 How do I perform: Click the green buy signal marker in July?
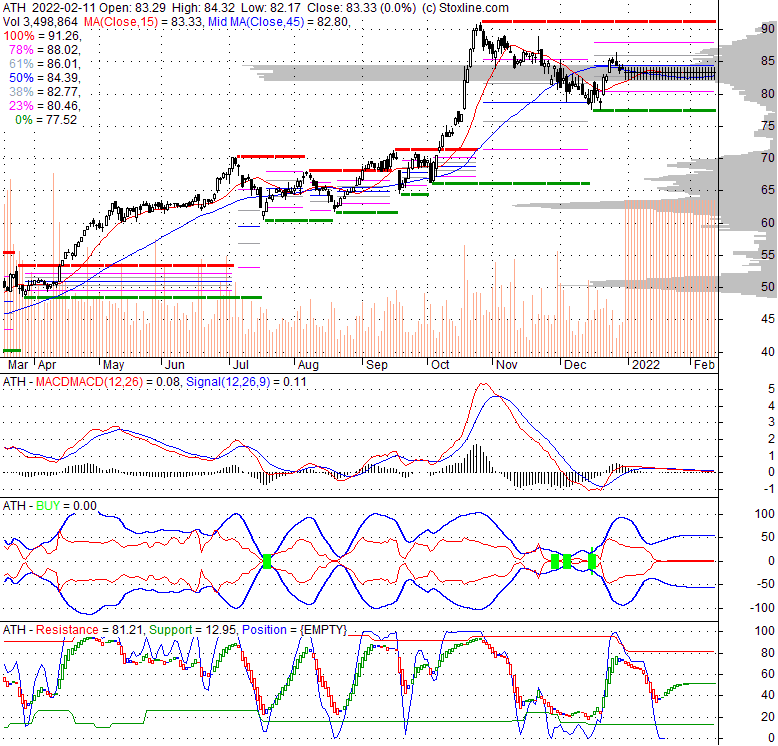(x=267, y=561)
